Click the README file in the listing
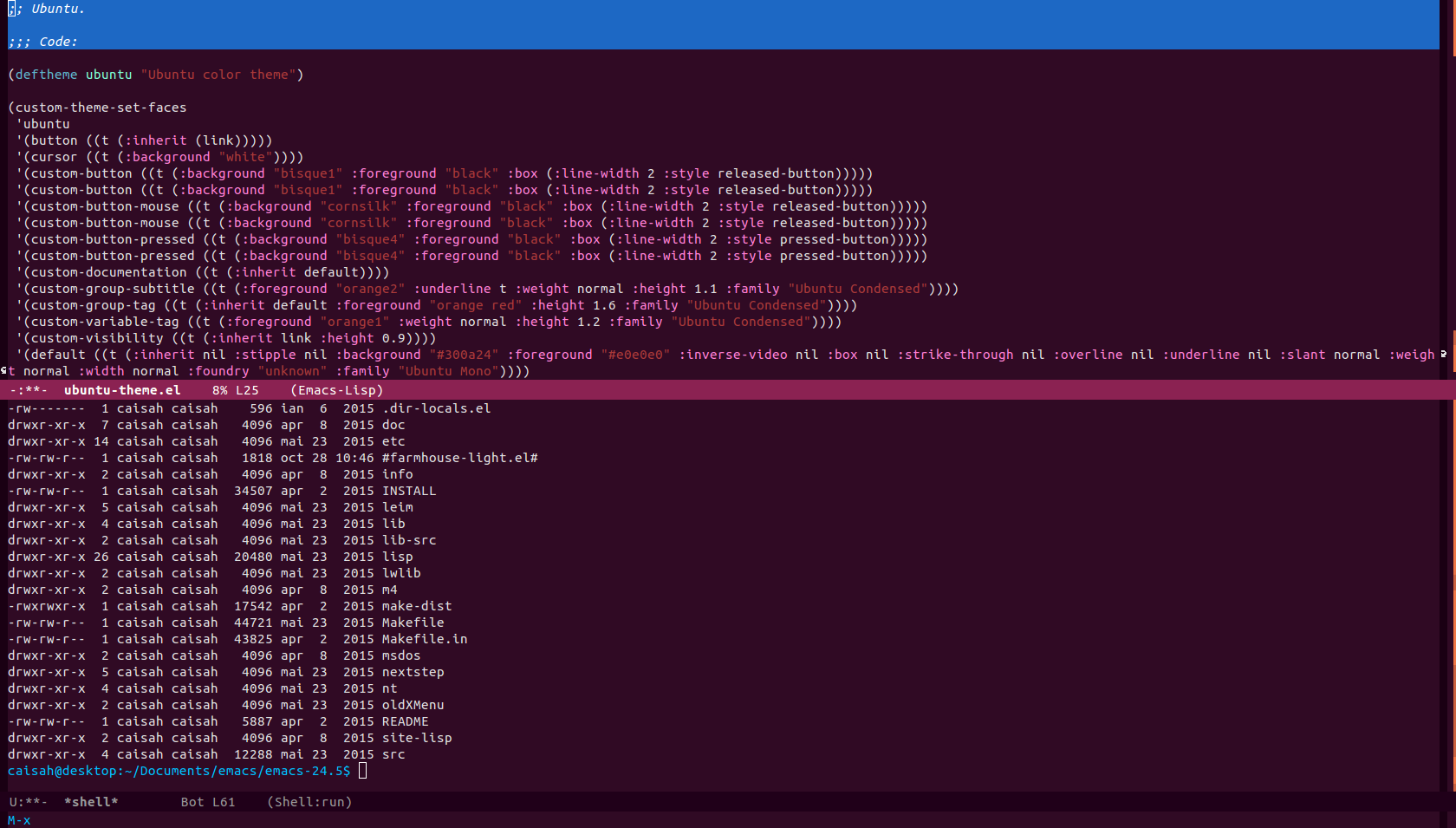This screenshot has width=1456, height=828. tap(405, 721)
